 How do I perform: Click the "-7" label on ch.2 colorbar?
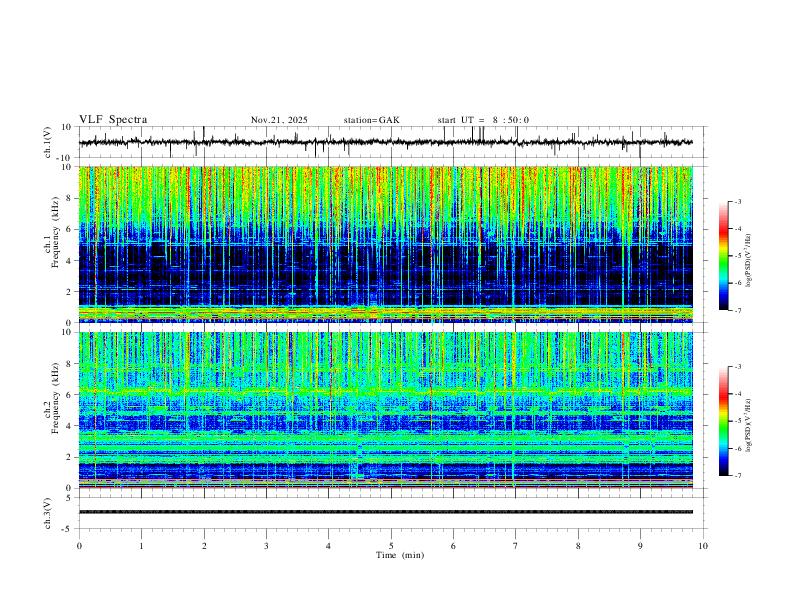click(x=738, y=476)
